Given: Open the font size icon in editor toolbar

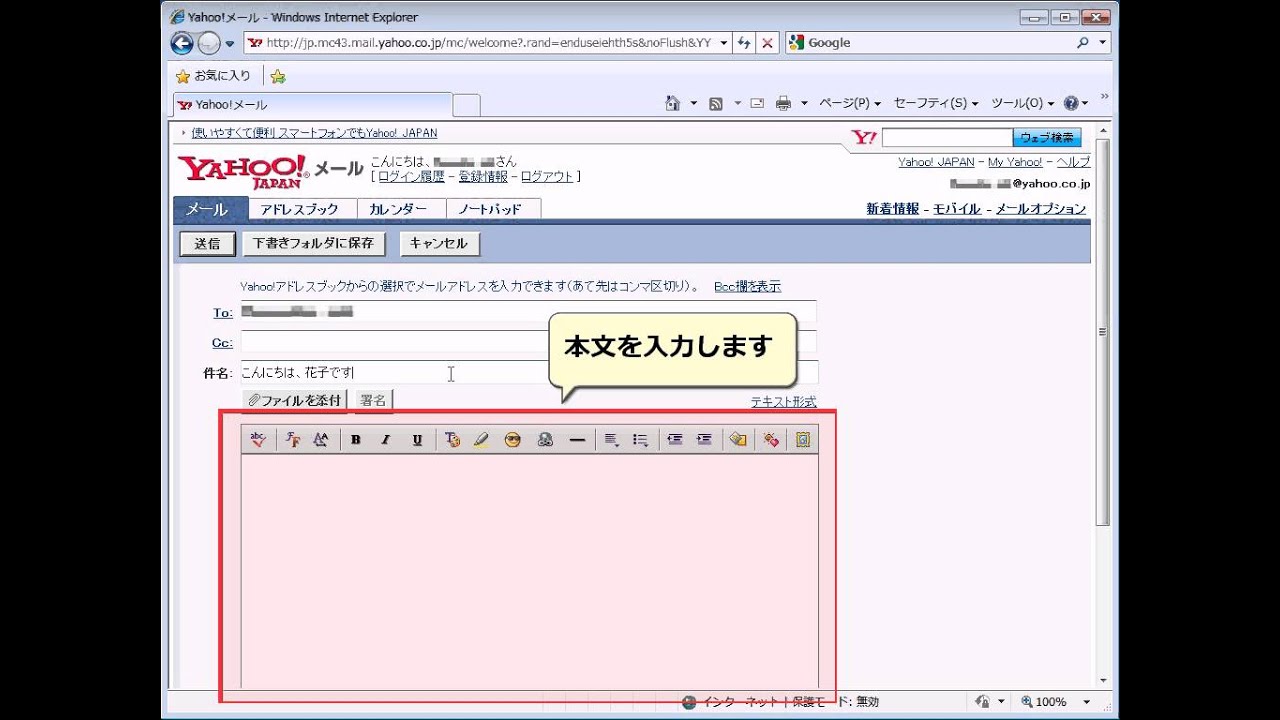Looking at the screenshot, I should click(x=321, y=439).
